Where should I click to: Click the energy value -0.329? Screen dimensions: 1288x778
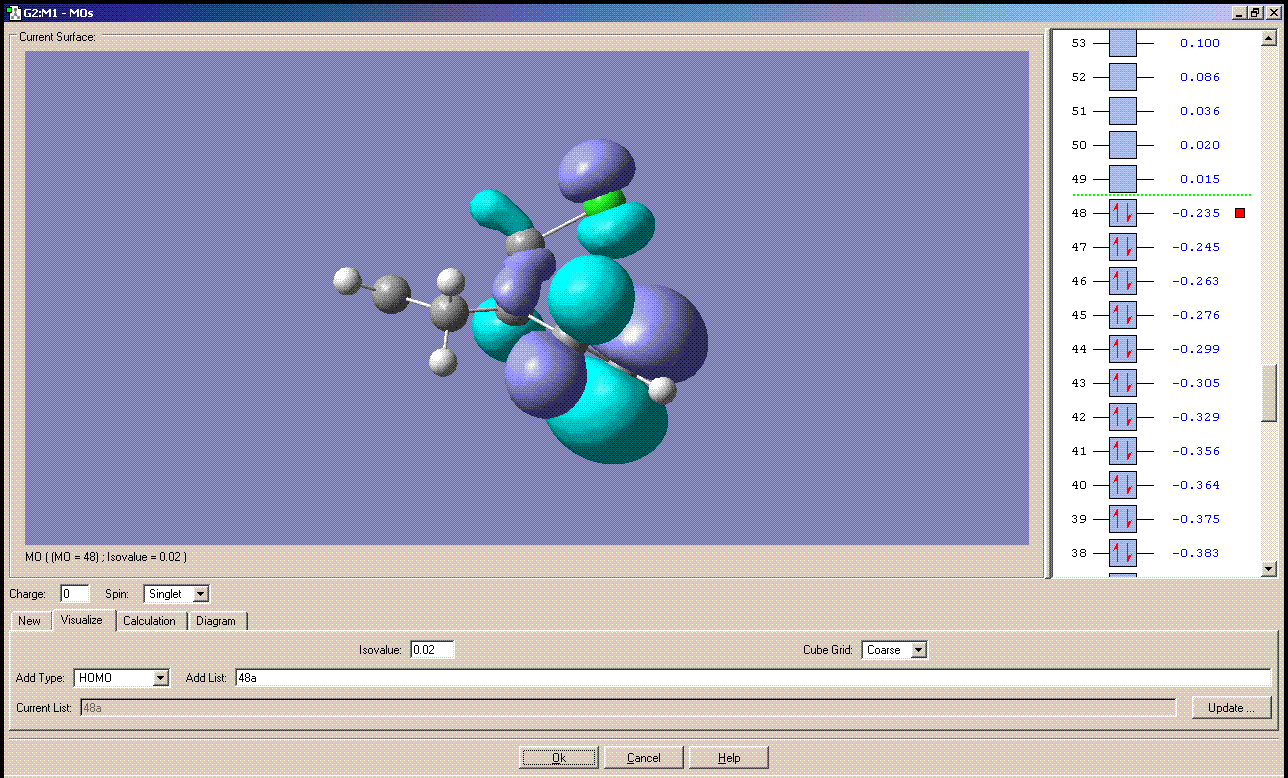(1196, 417)
